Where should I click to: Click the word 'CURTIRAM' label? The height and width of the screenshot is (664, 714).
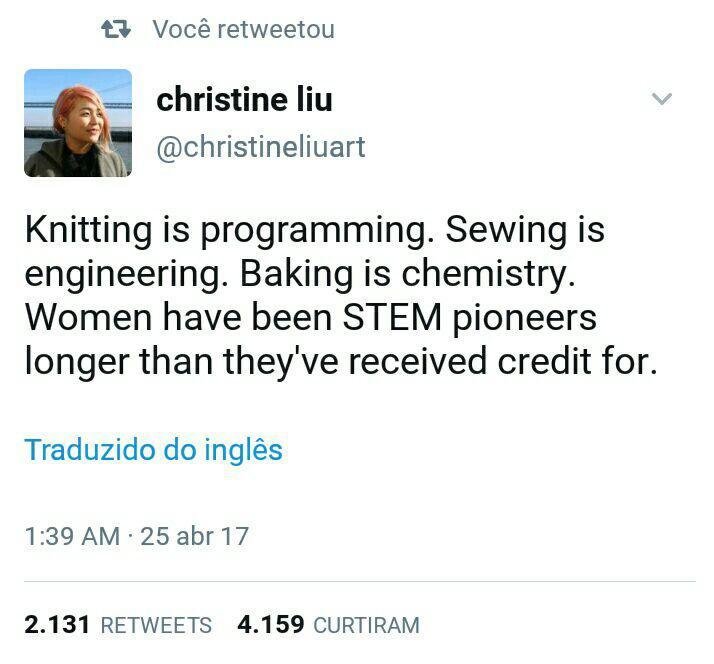[367, 625]
